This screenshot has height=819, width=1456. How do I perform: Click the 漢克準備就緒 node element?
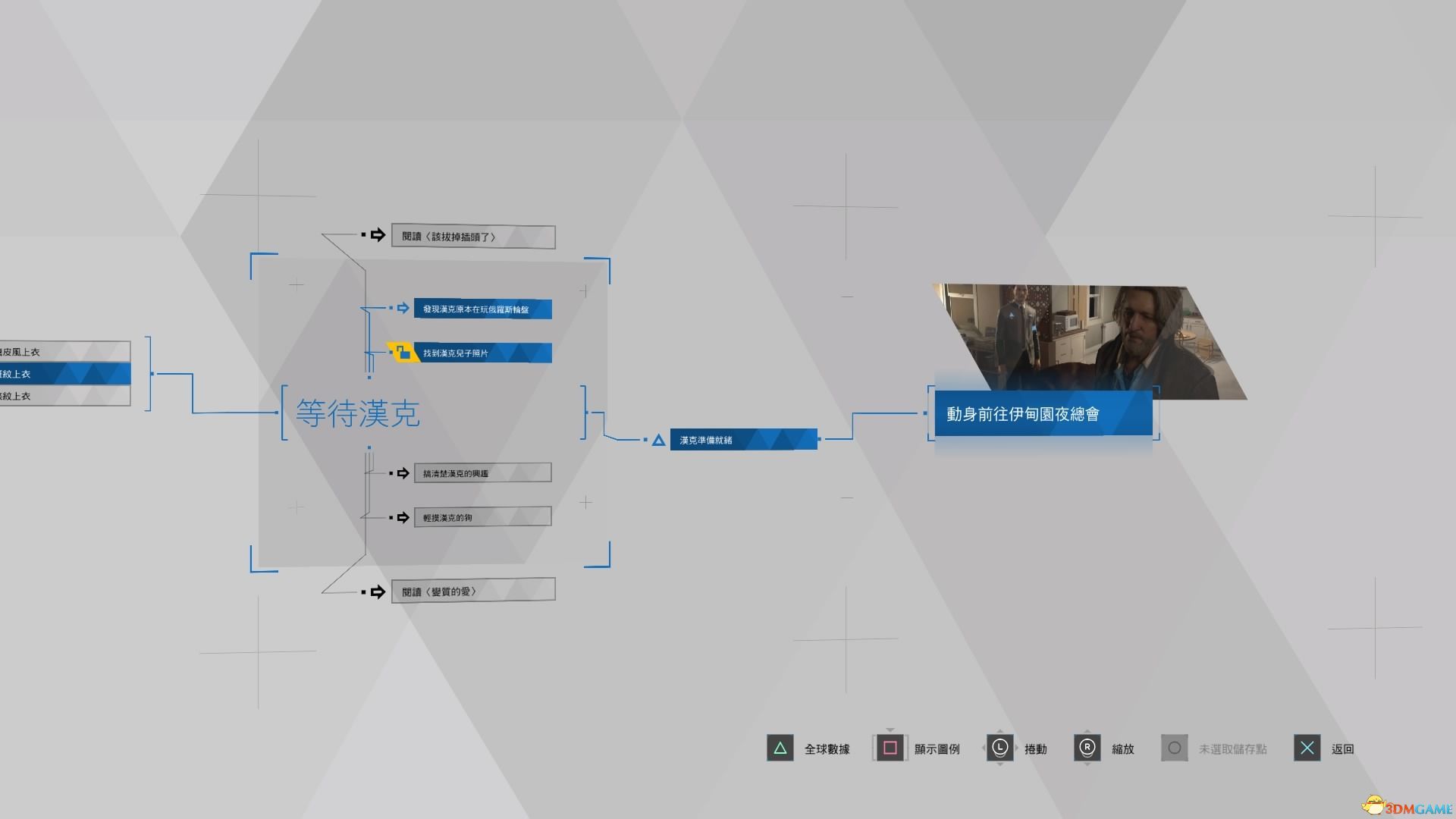pyautogui.click(x=742, y=439)
